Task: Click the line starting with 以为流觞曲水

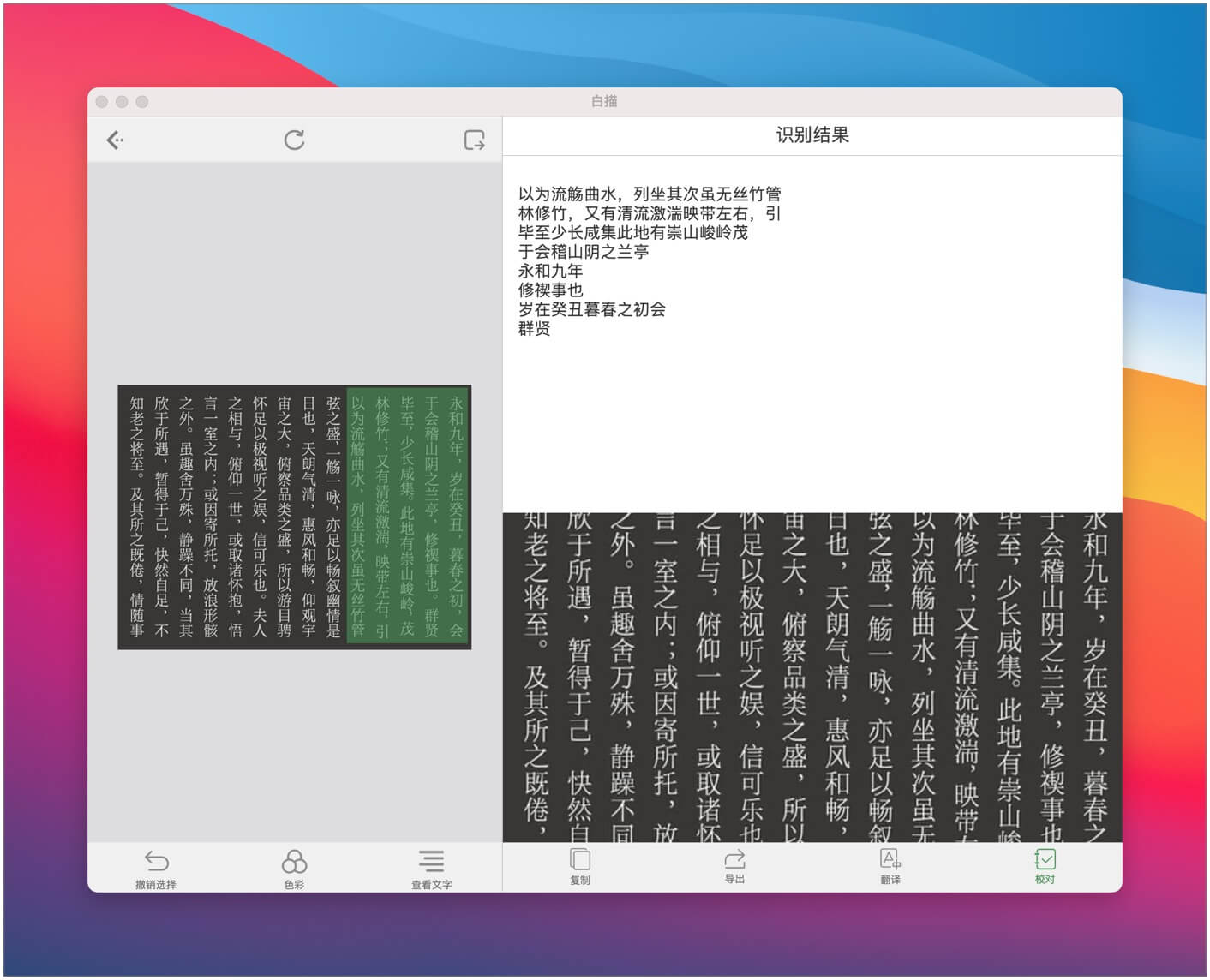Action: [649, 194]
